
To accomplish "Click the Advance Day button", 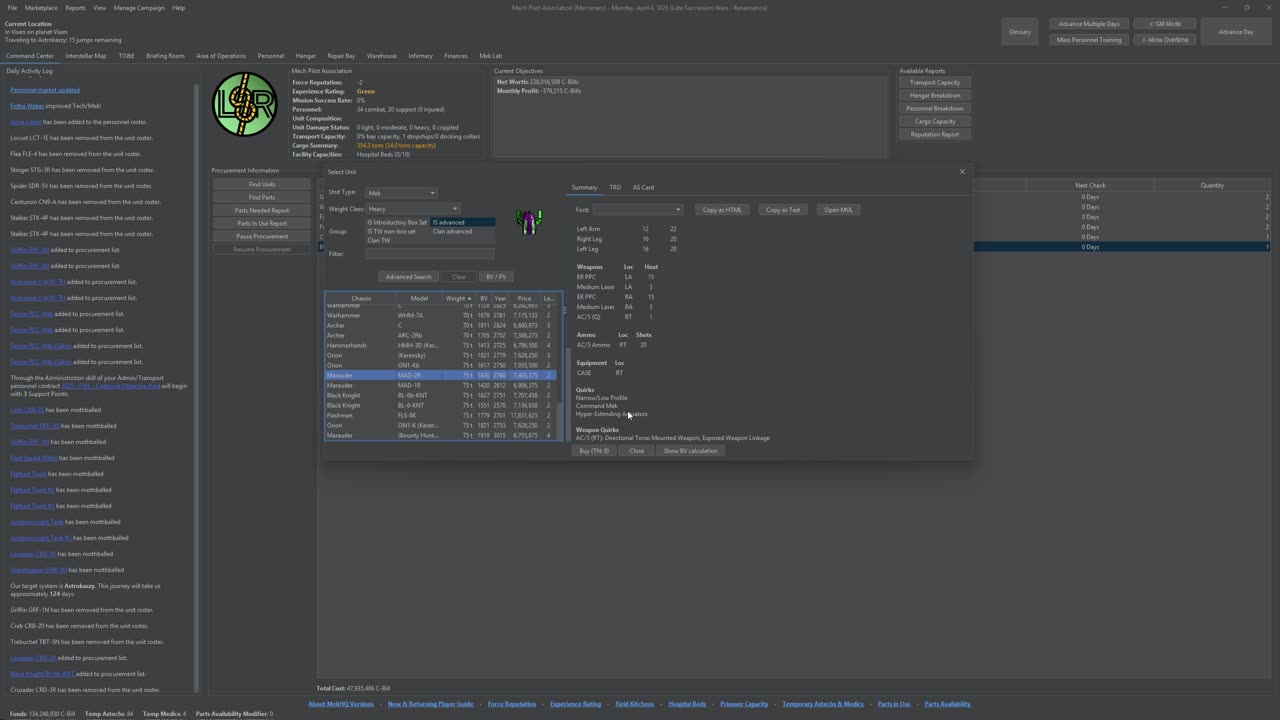I will 1236,32.
